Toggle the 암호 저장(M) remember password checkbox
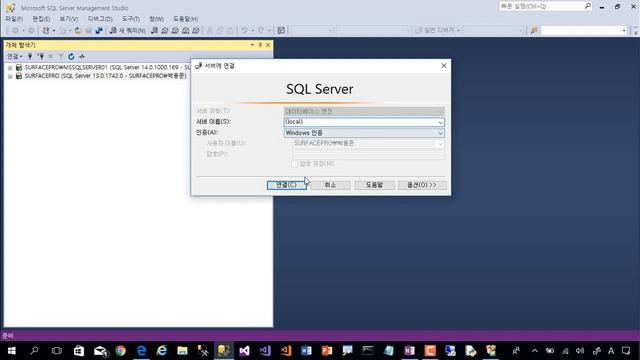 point(294,164)
